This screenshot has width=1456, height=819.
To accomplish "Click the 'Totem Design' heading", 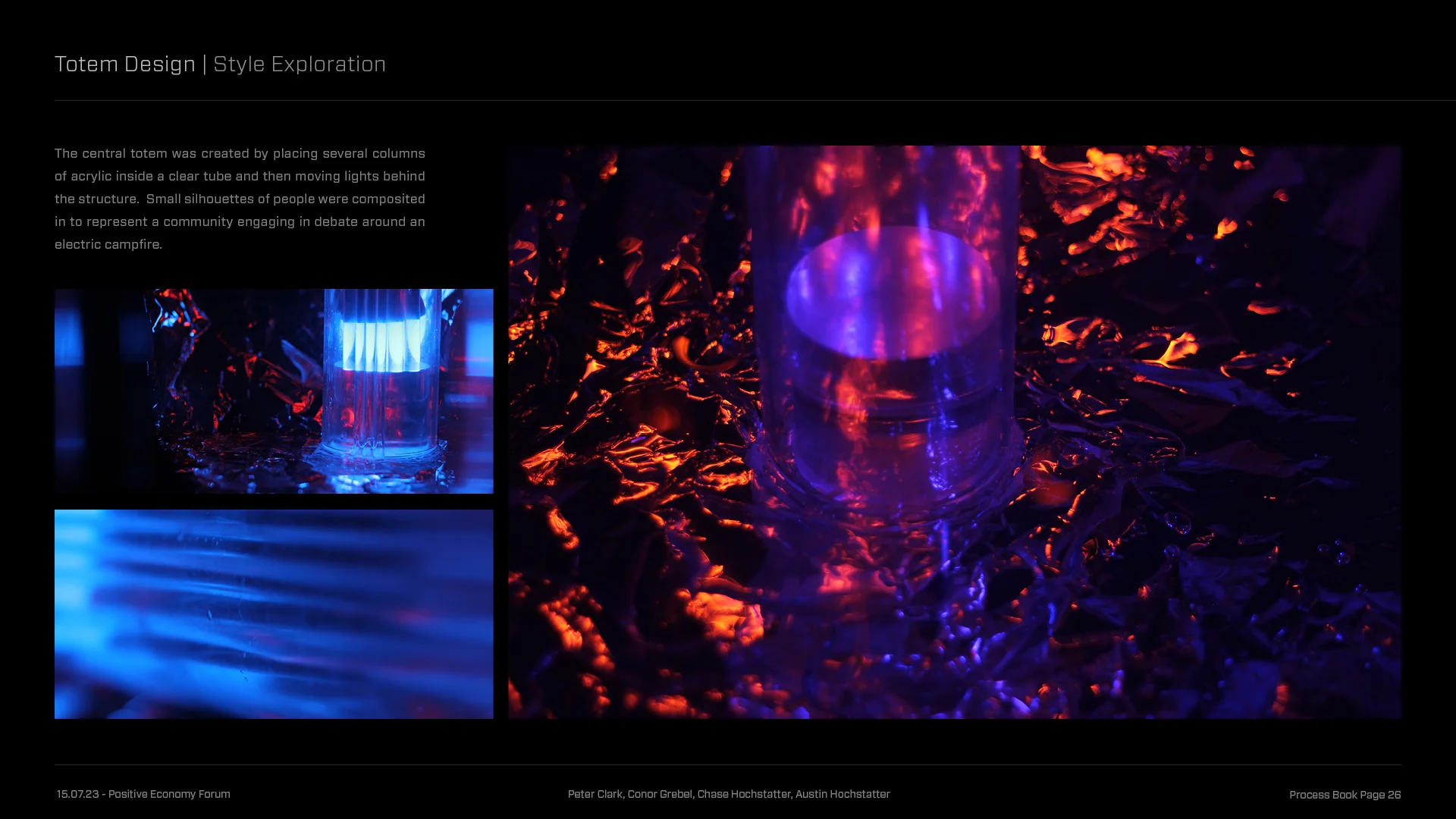I will pos(125,64).
